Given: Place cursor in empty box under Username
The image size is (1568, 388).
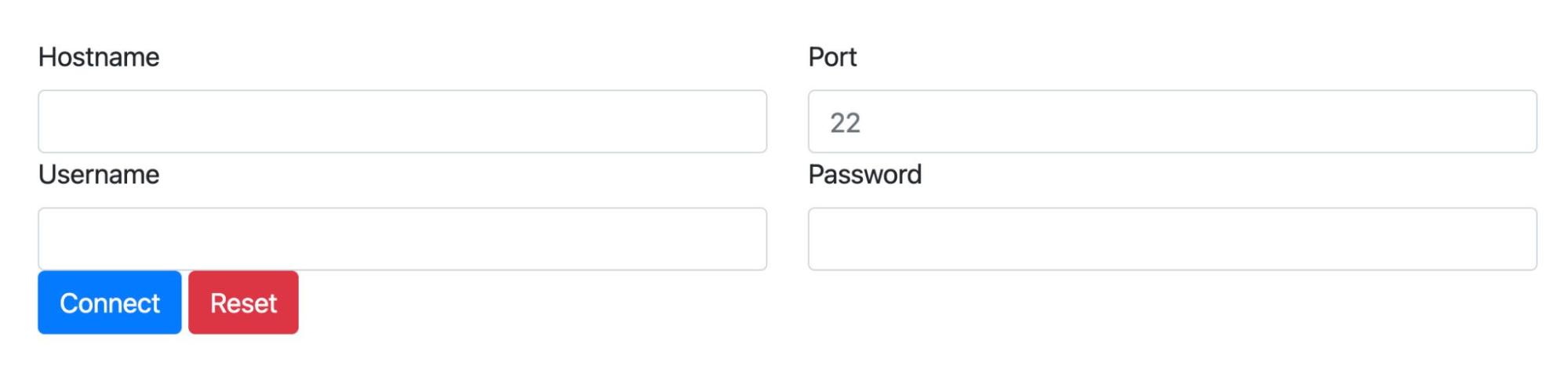Looking at the screenshot, I should [402, 239].
